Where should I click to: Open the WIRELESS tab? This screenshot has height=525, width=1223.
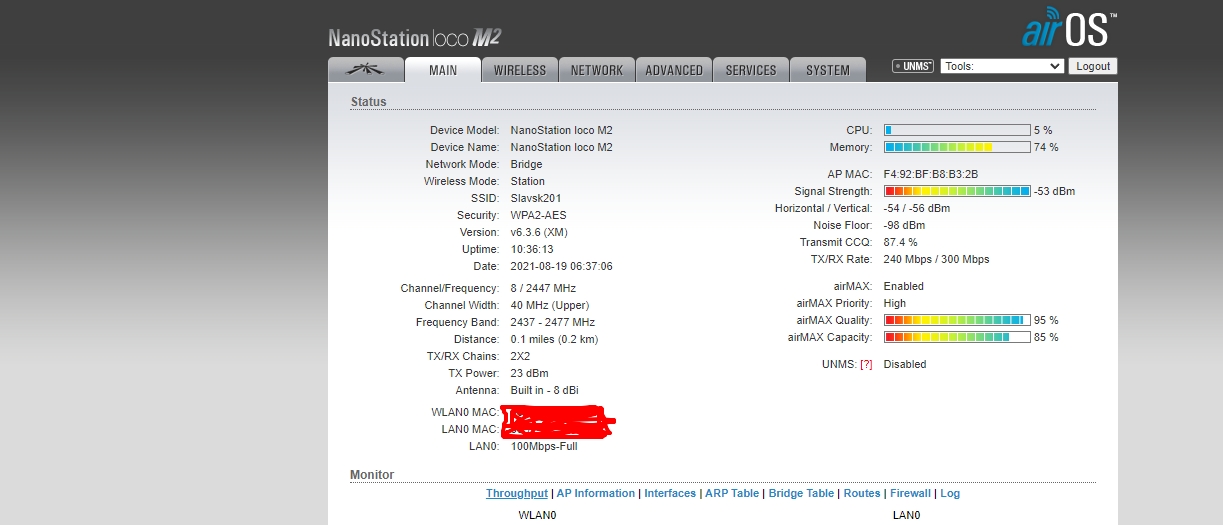point(520,70)
